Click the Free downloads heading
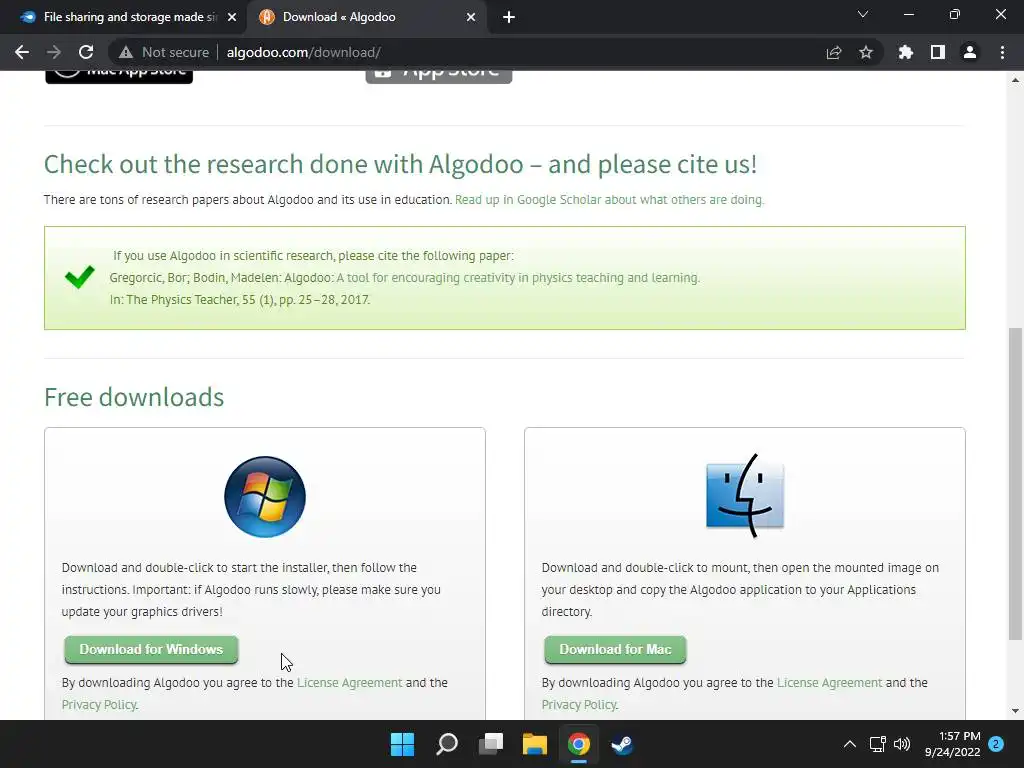 [134, 397]
